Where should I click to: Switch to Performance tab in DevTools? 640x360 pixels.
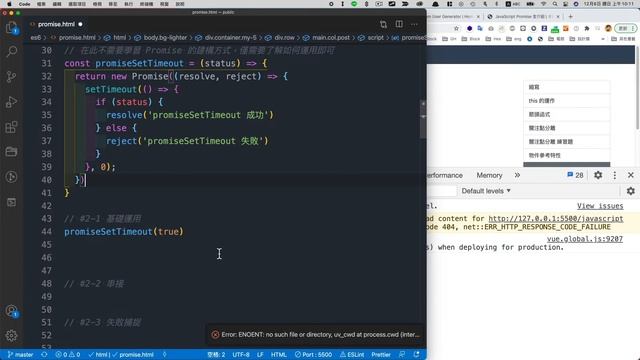pyautogui.click(x=445, y=175)
